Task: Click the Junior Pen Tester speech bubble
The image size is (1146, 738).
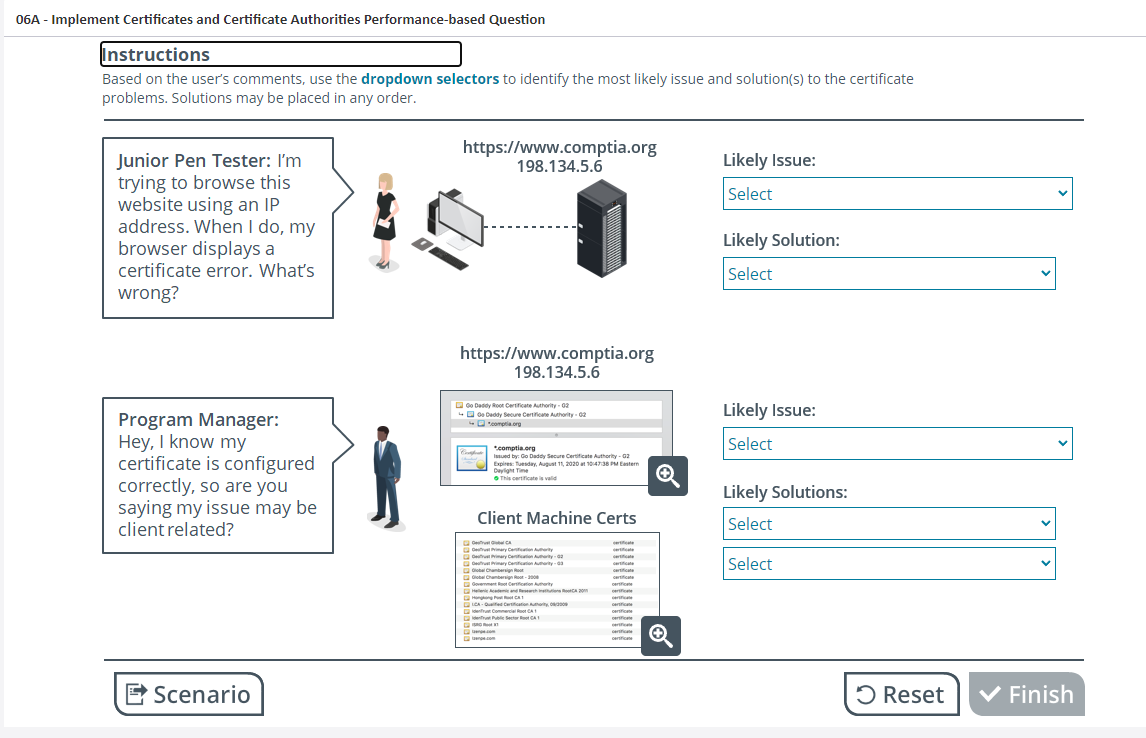Action: [217, 228]
